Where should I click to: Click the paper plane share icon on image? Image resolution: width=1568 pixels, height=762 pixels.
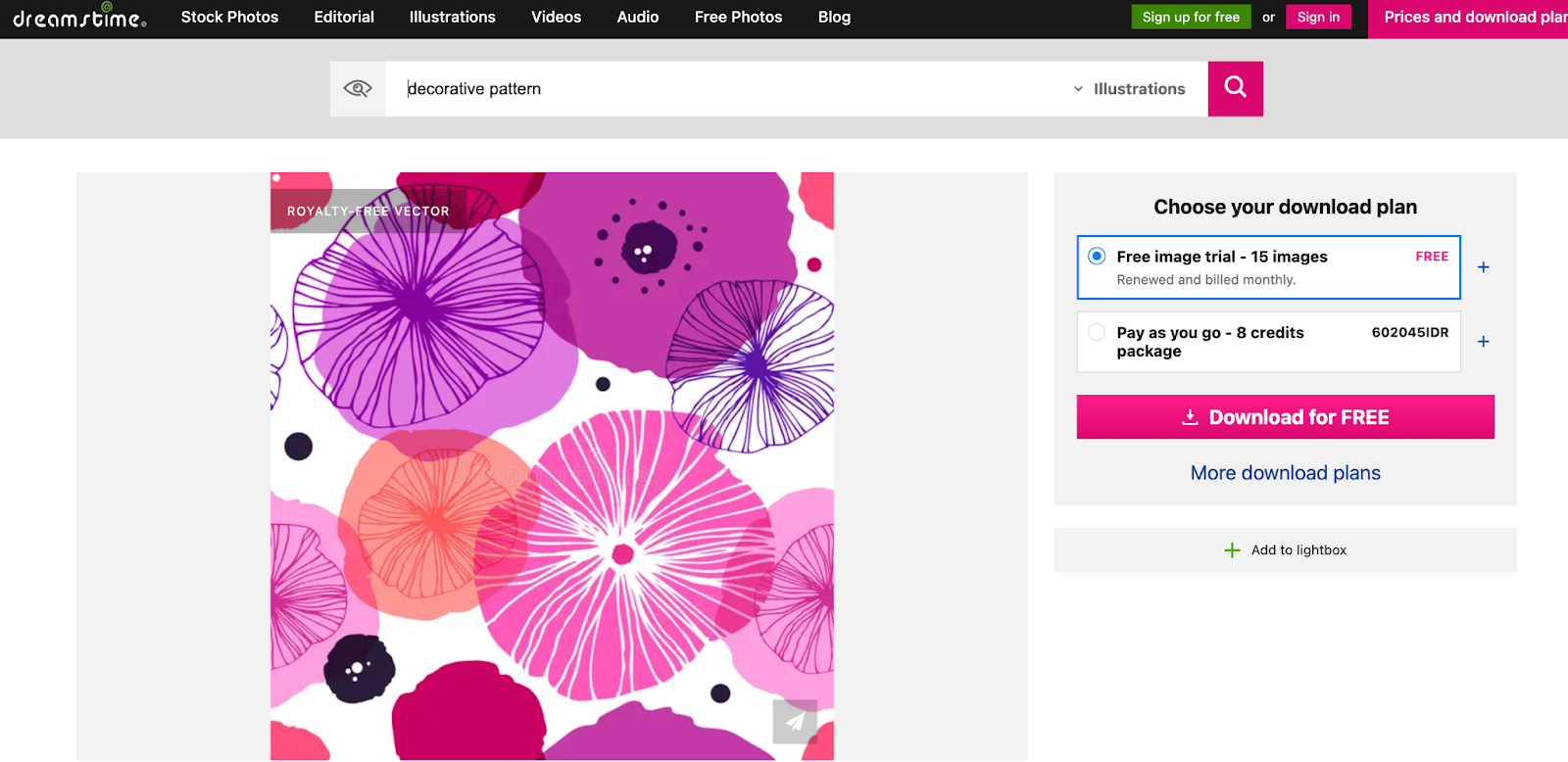pos(795,722)
